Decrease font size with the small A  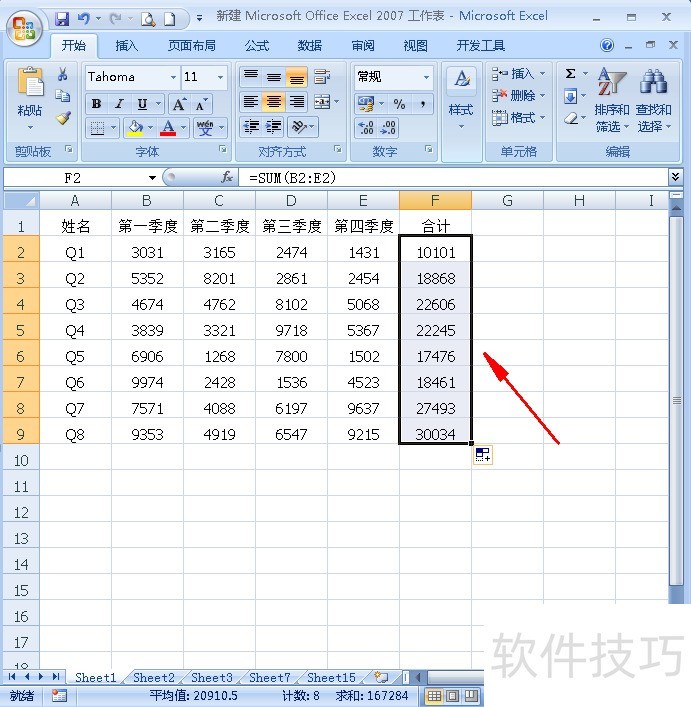201,105
